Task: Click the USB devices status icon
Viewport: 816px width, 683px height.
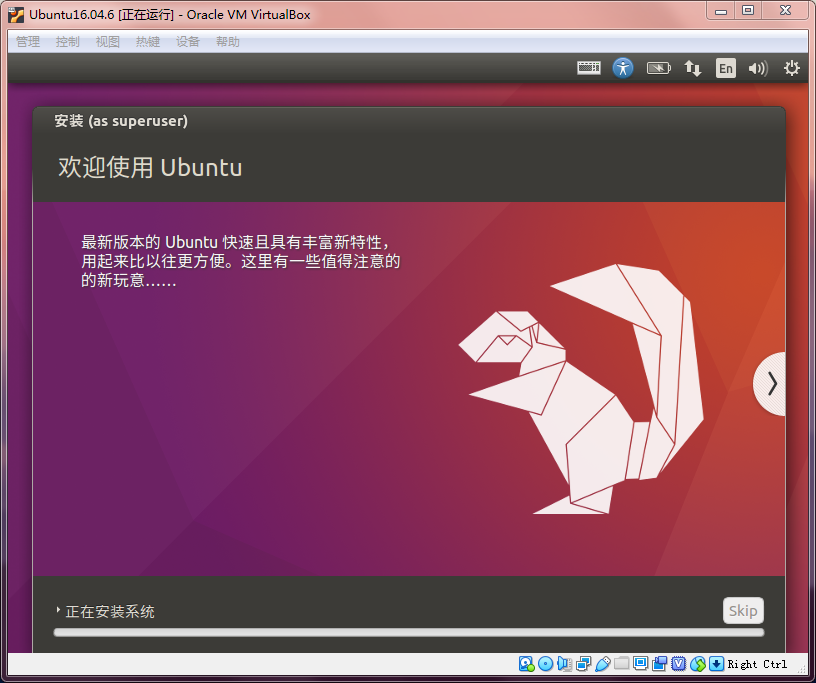Action: 603,664
